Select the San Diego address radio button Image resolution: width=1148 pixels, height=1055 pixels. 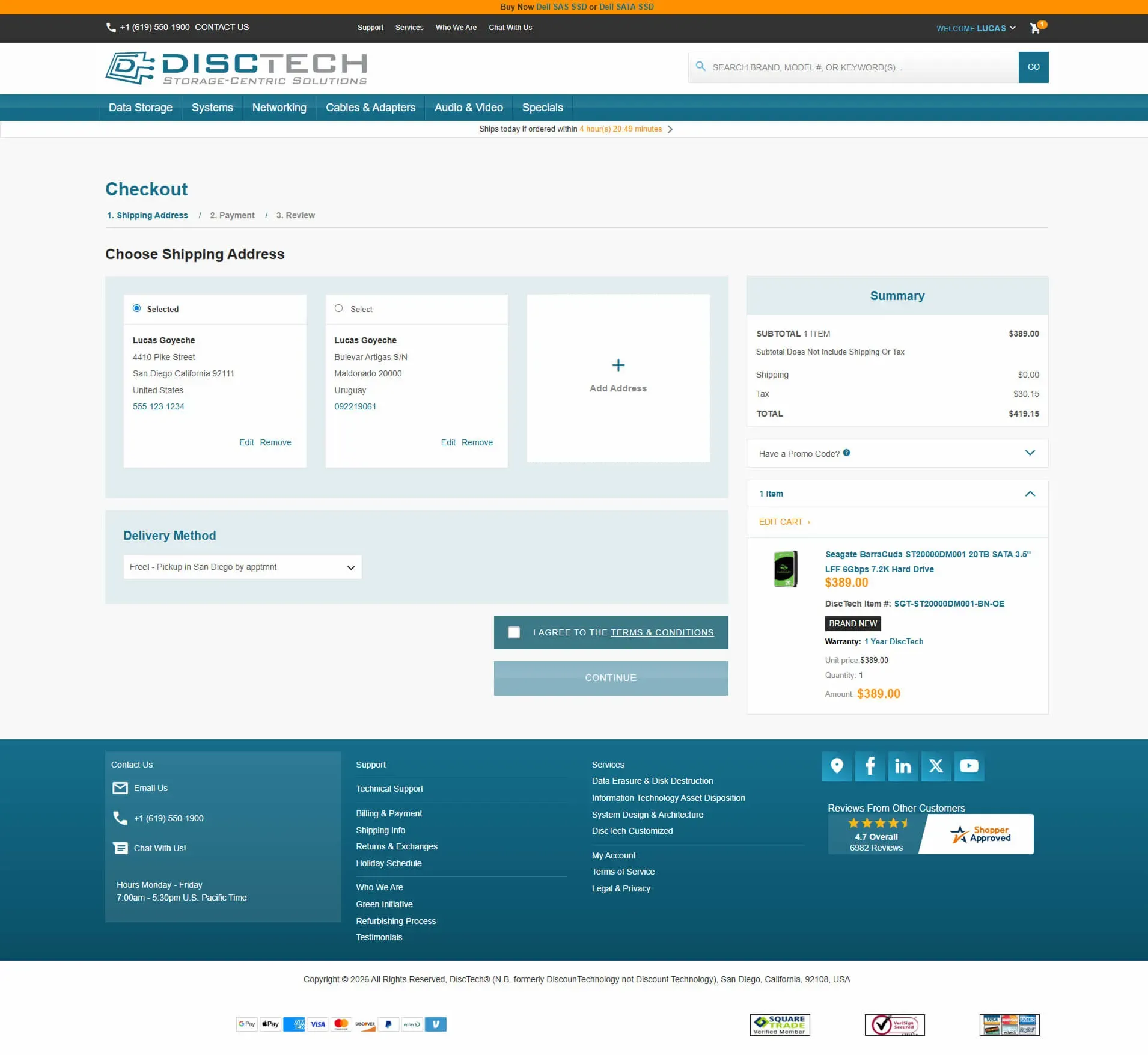click(137, 308)
